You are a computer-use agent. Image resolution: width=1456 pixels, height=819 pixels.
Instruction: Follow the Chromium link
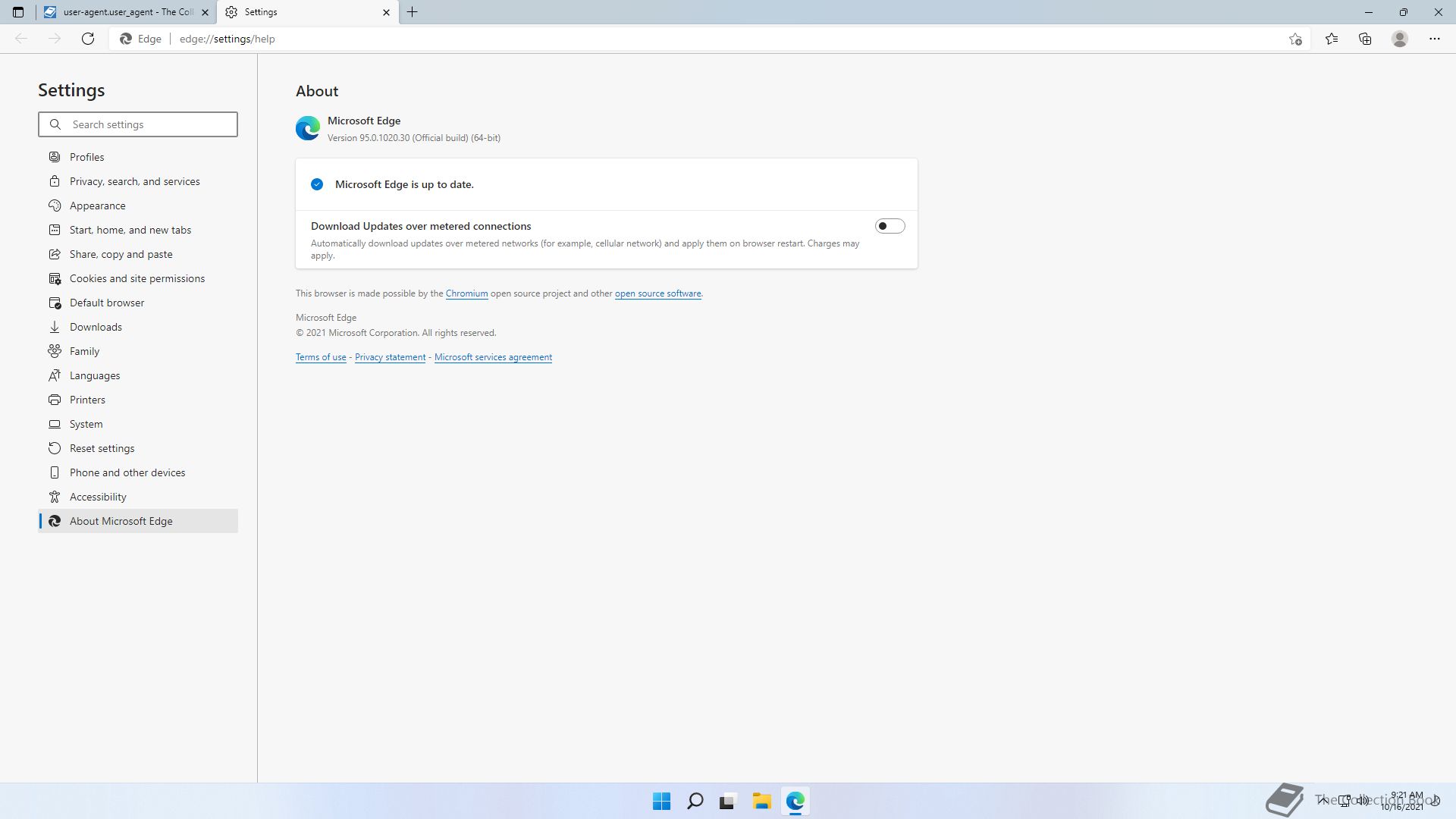(466, 293)
